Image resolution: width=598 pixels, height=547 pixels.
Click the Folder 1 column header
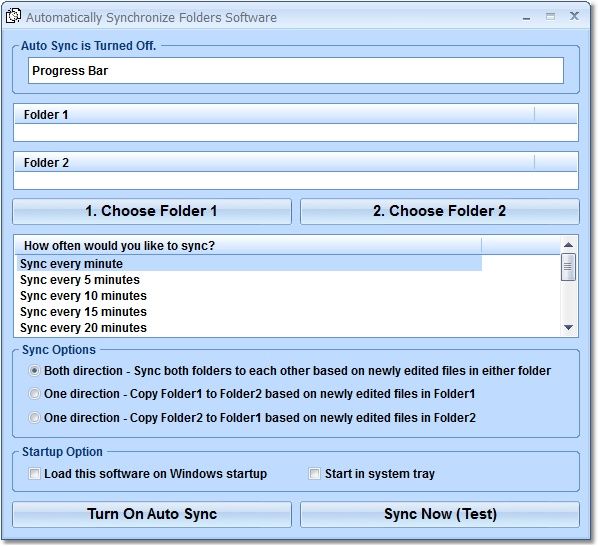click(x=274, y=114)
